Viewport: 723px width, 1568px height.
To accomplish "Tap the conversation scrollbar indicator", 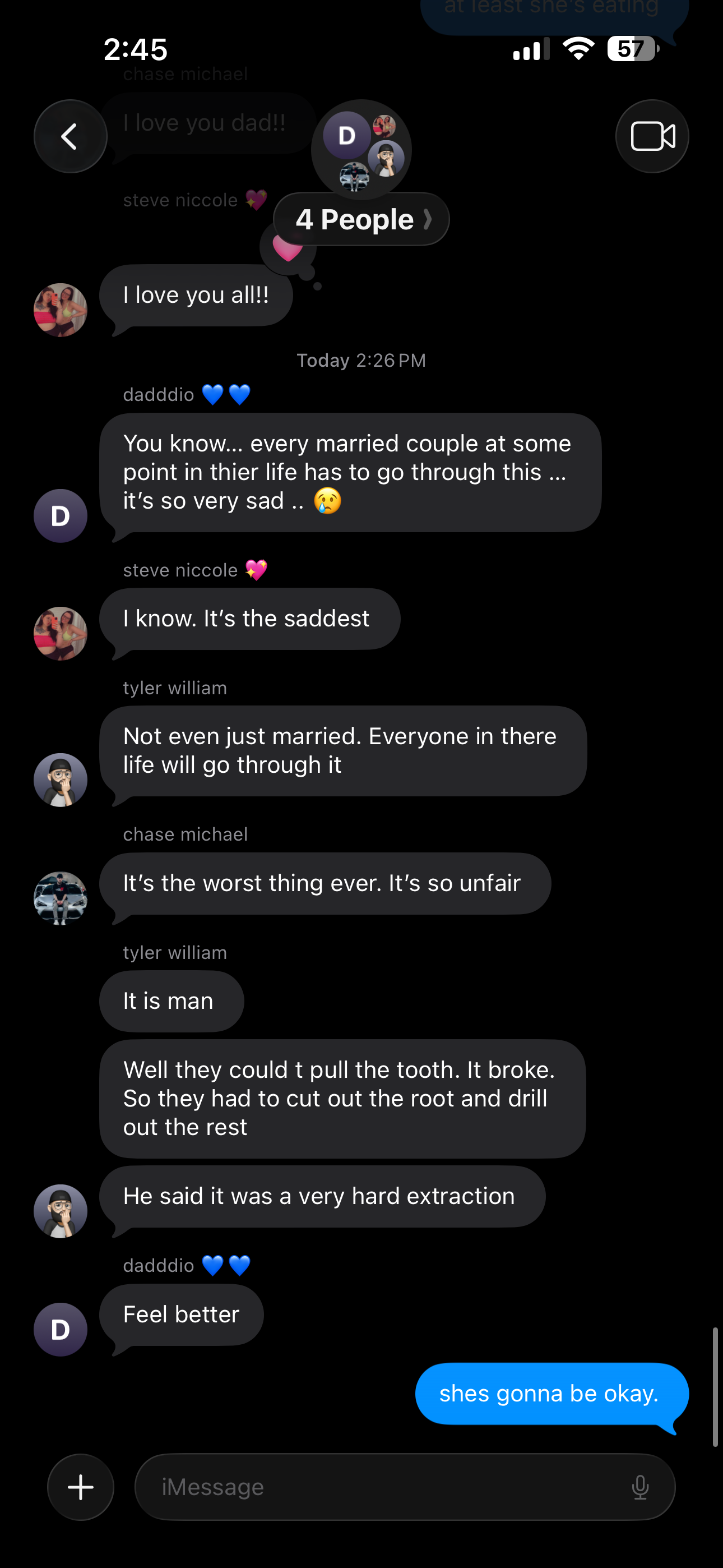I will click(x=715, y=1387).
